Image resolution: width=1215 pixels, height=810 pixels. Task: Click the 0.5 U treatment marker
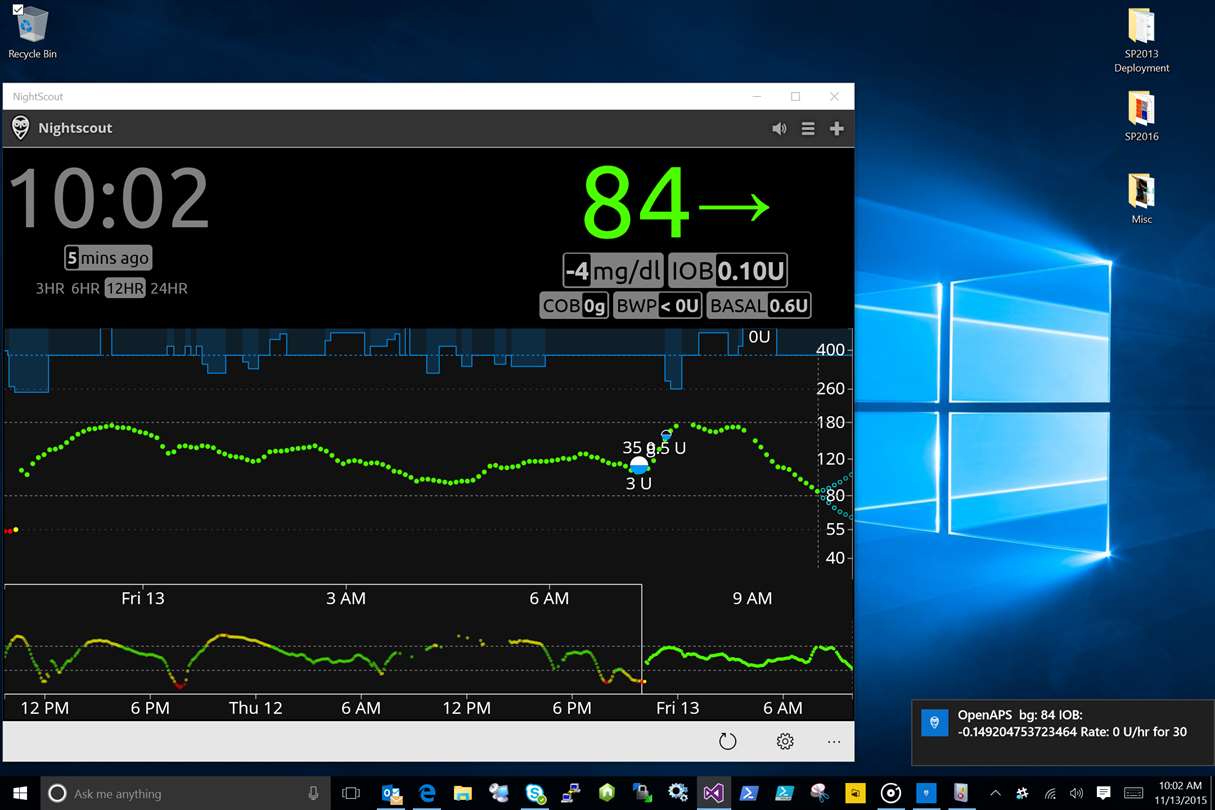coord(666,437)
